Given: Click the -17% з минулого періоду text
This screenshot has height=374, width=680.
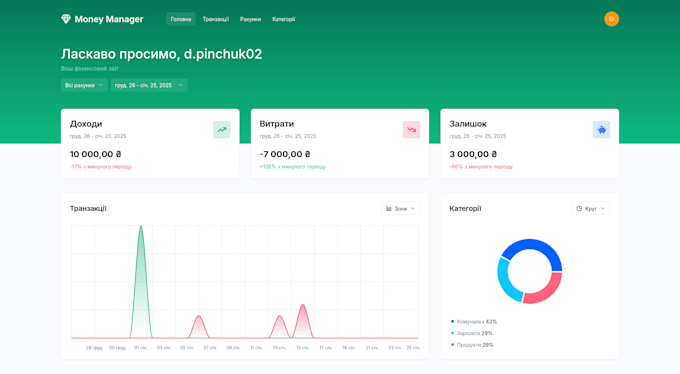Looking at the screenshot, I should tap(101, 167).
